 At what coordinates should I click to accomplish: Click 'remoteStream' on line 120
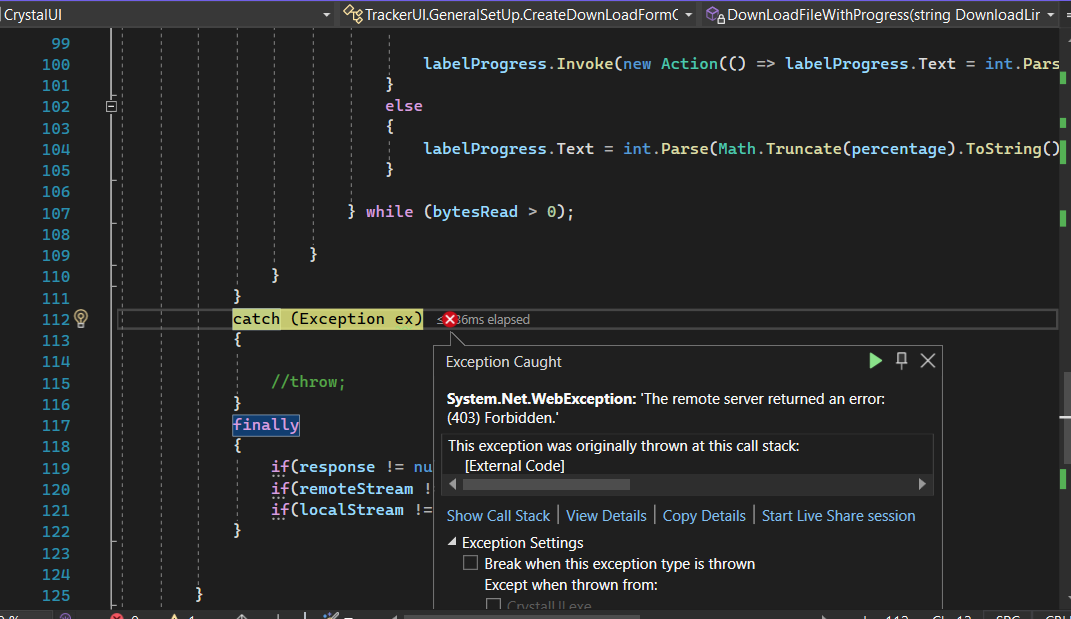357,489
